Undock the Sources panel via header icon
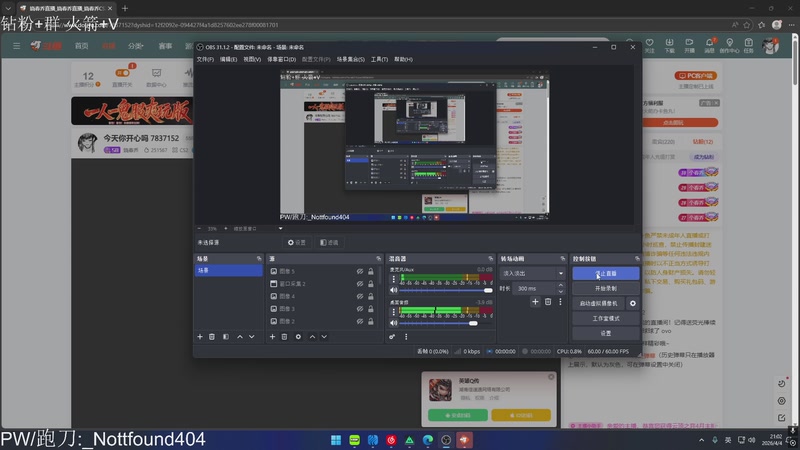Viewport: 800px width, 450px height. tap(378, 259)
